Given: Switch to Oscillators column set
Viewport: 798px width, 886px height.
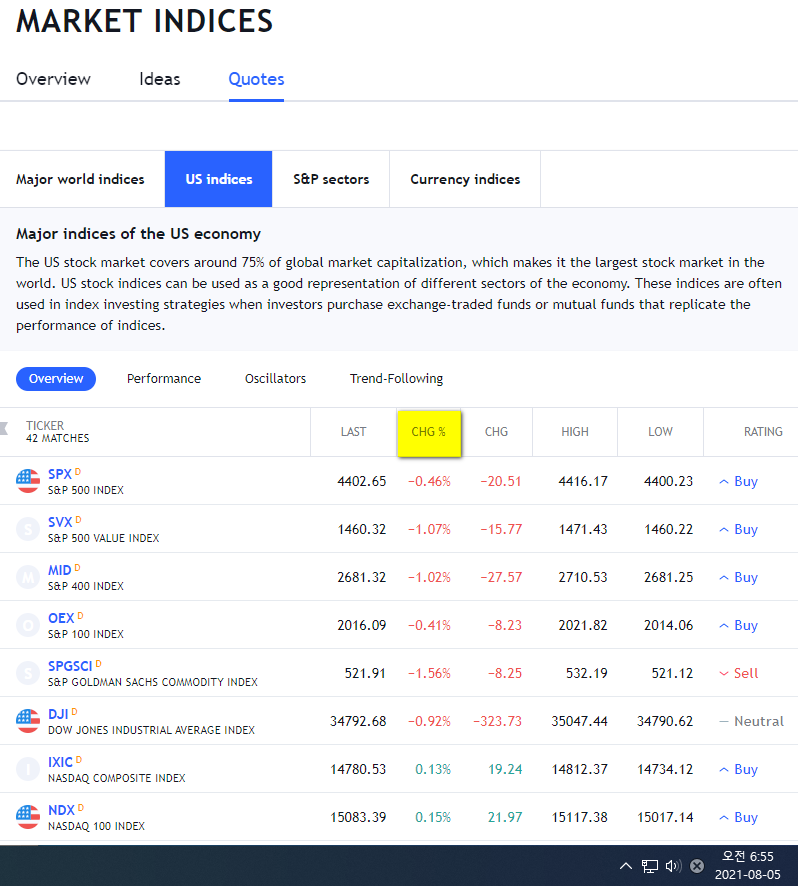Looking at the screenshot, I should click(x=275, y=379).
